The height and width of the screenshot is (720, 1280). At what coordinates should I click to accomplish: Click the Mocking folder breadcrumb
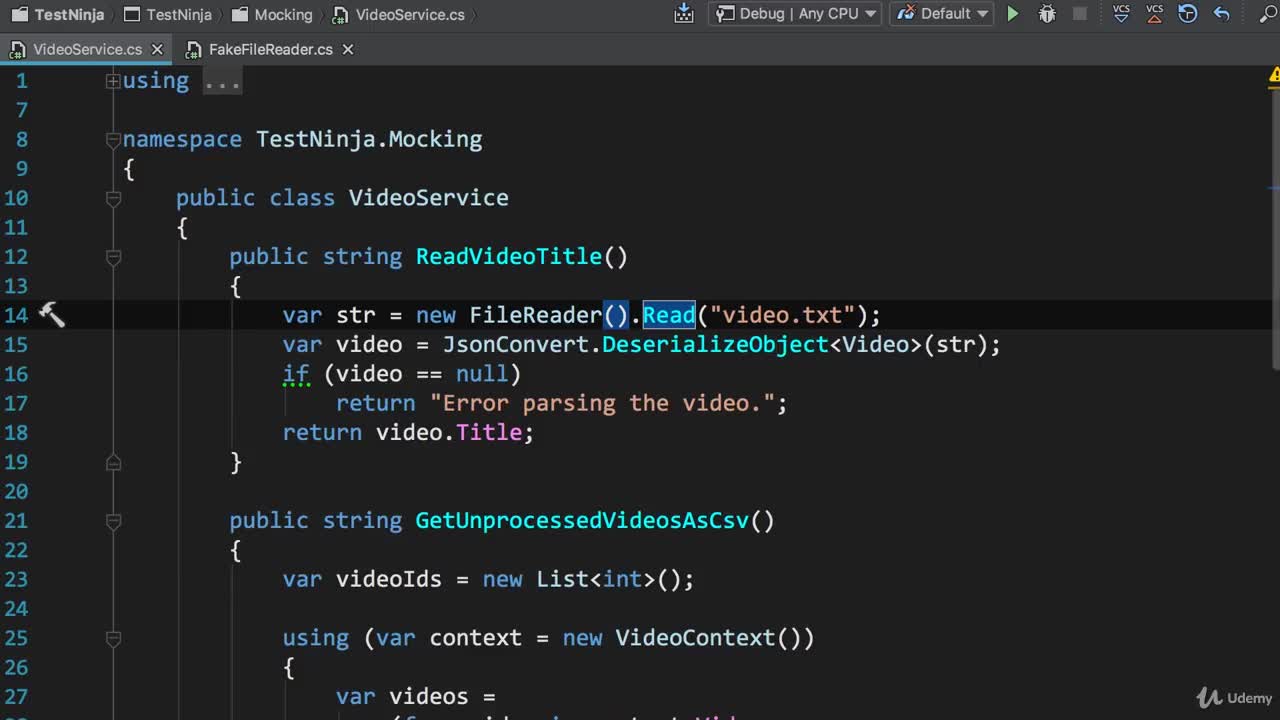271,14
